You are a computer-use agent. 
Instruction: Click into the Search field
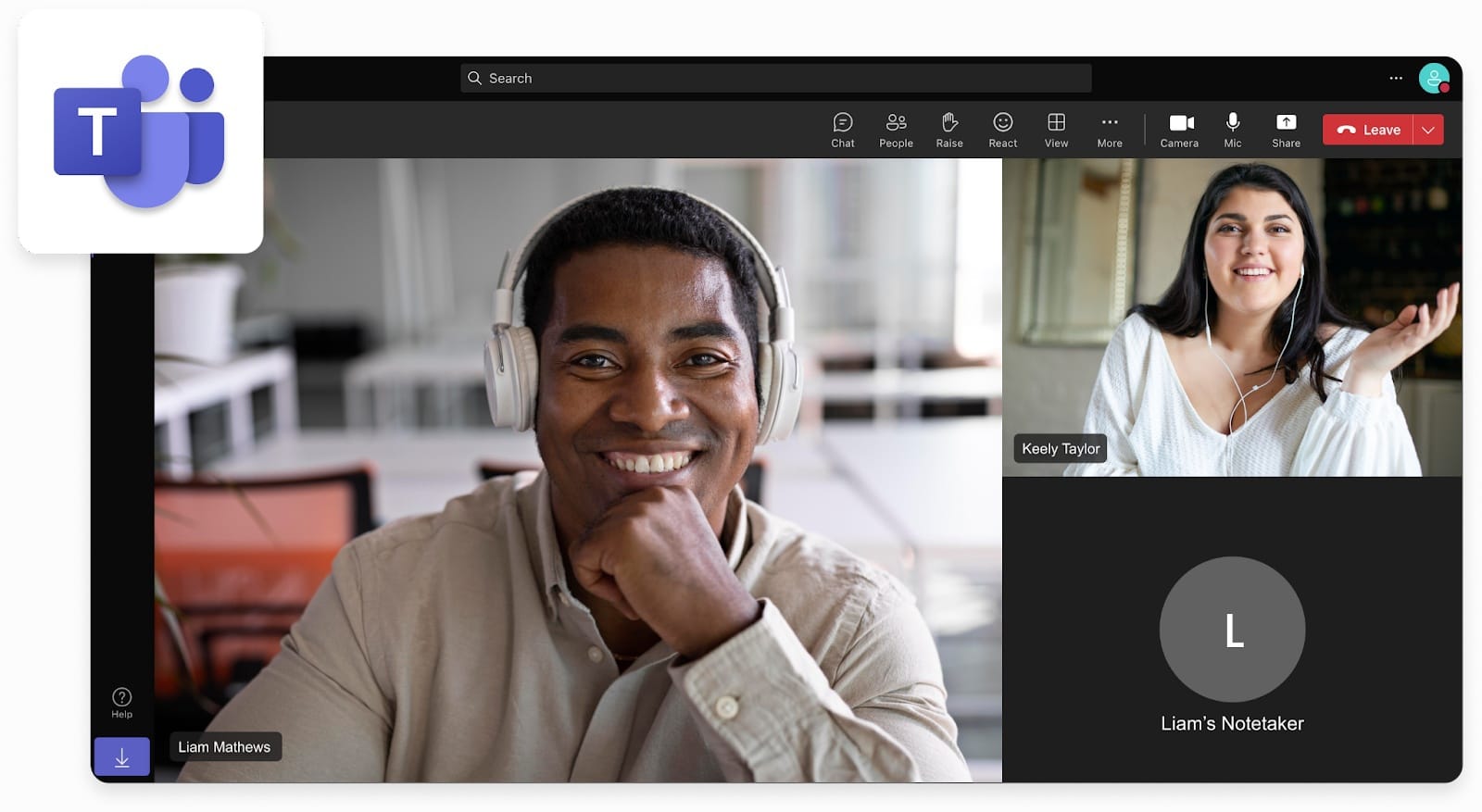(x=775, y=79)
